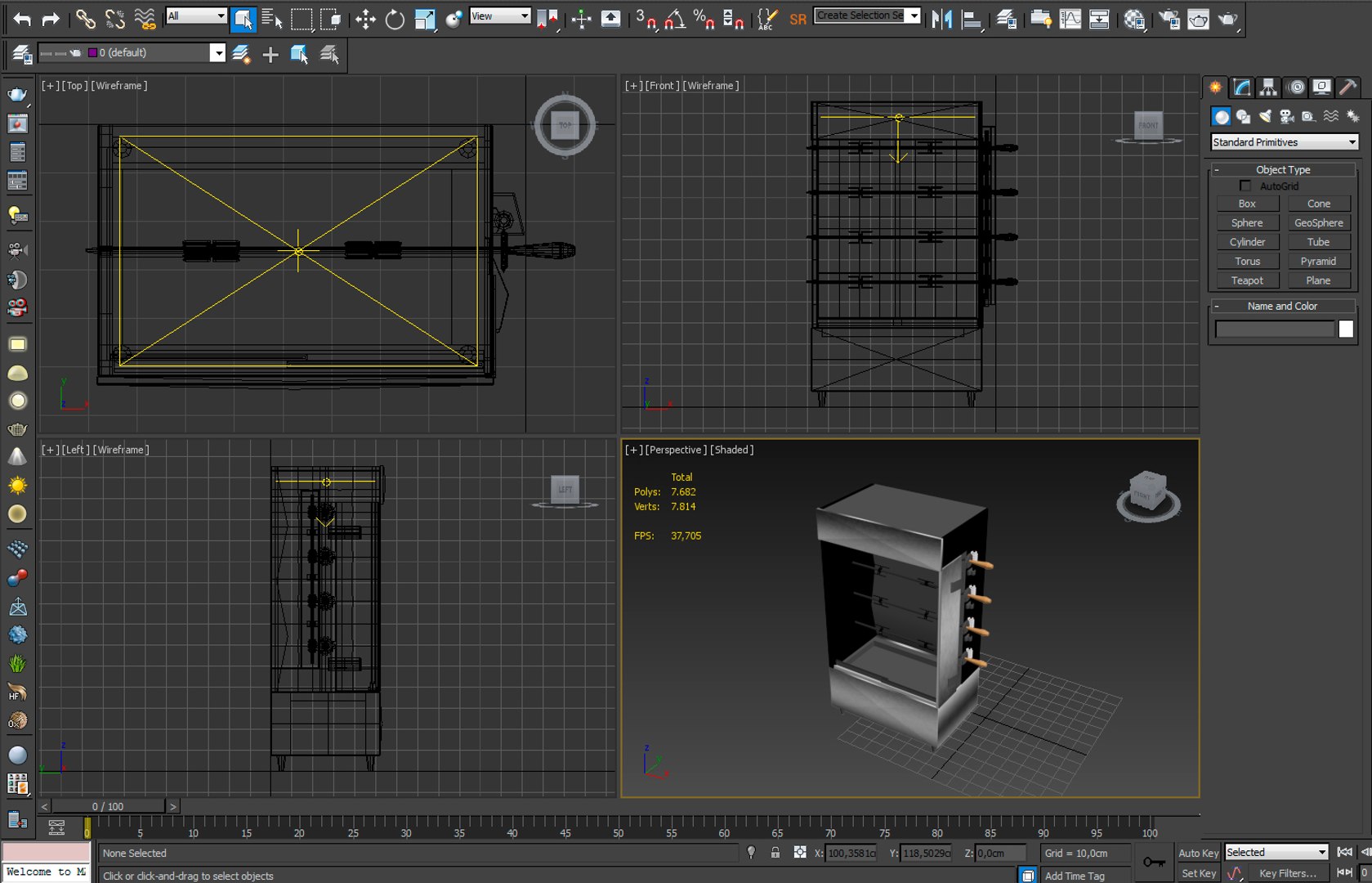Open the Standard Primitives category dropdown
Viewport: 1372px width, 883px height.
point(1284,142)
